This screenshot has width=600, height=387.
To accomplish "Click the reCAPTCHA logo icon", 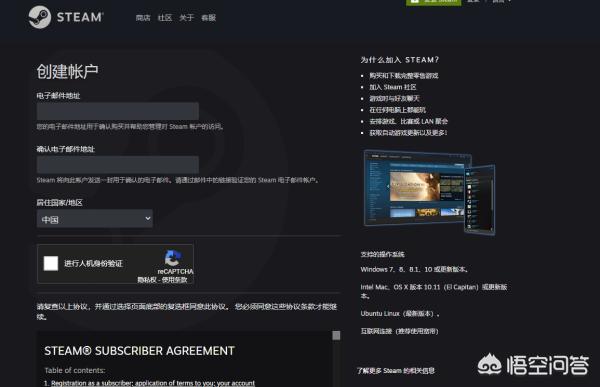I will (x=173, y=258).
